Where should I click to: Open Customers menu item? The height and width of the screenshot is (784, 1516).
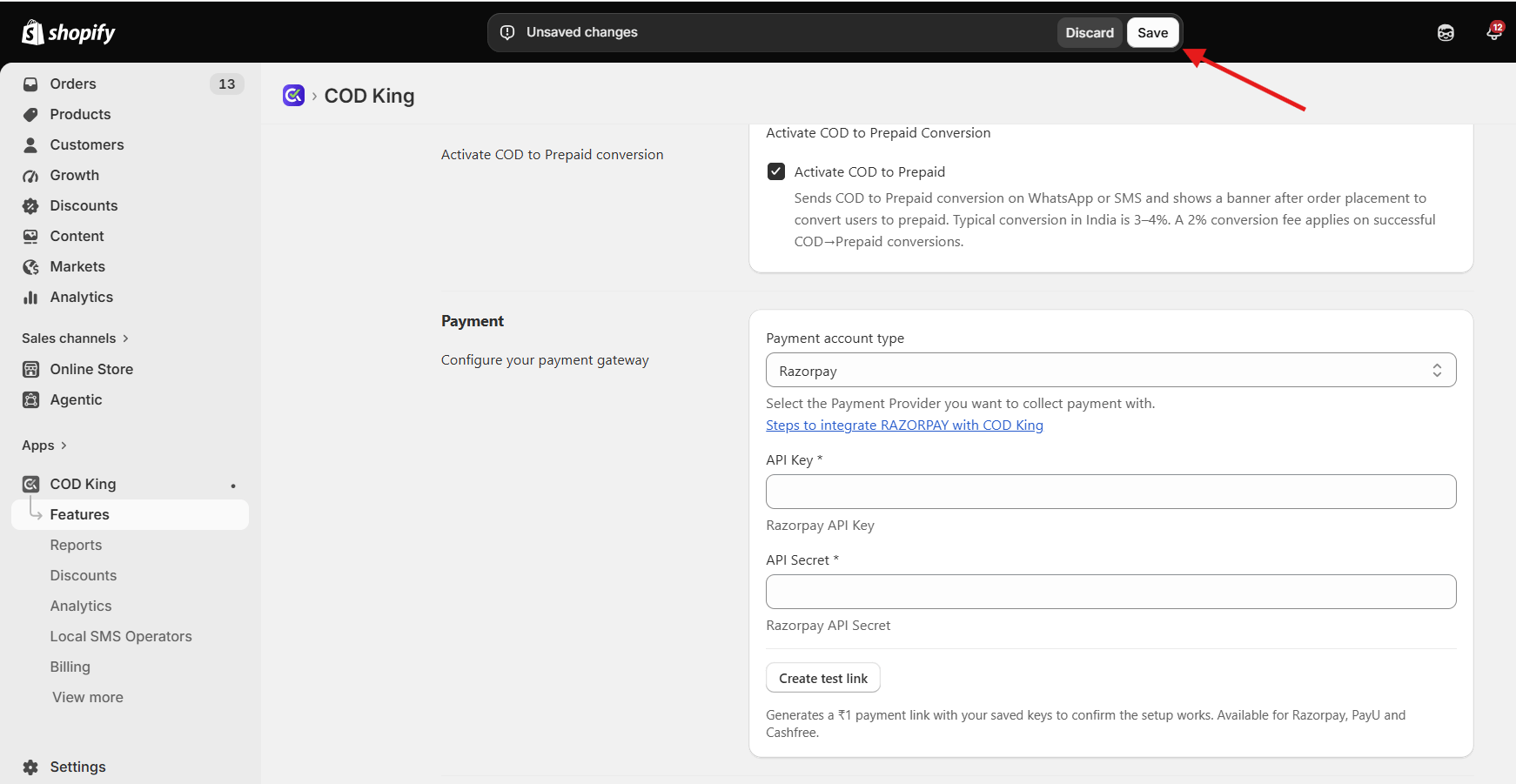[x=87, y=144]
